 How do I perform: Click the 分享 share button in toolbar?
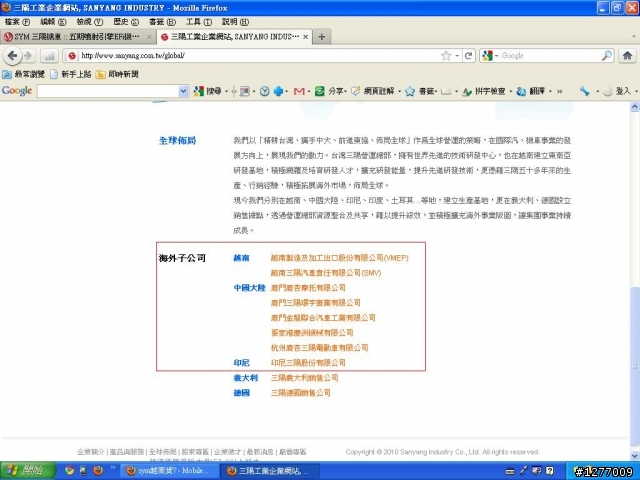pos(329,91)
